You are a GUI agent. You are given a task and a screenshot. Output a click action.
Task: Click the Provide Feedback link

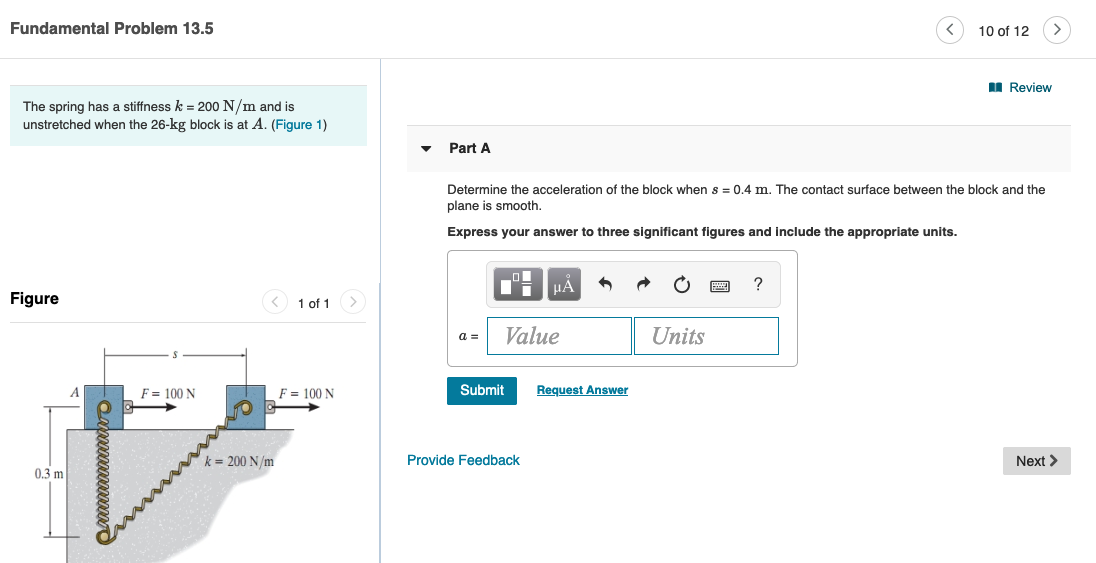pos(463,460)
